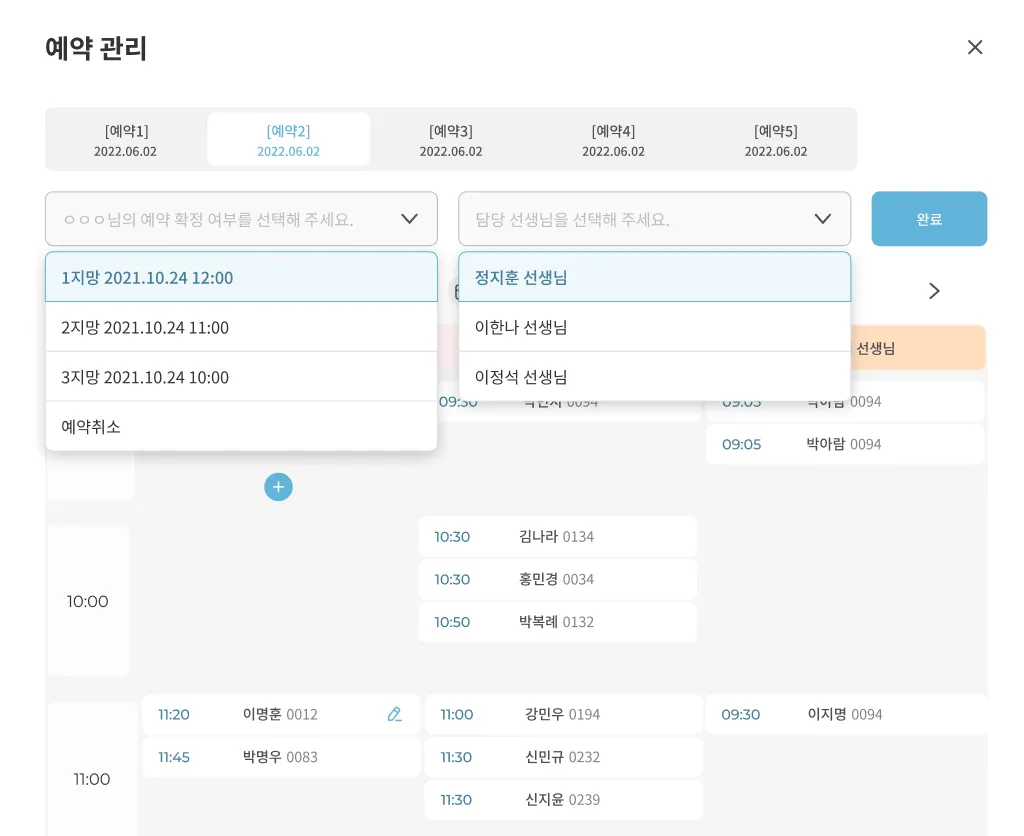
Task: Go to the [예약5] tab
Action: (x=776, y=140)
